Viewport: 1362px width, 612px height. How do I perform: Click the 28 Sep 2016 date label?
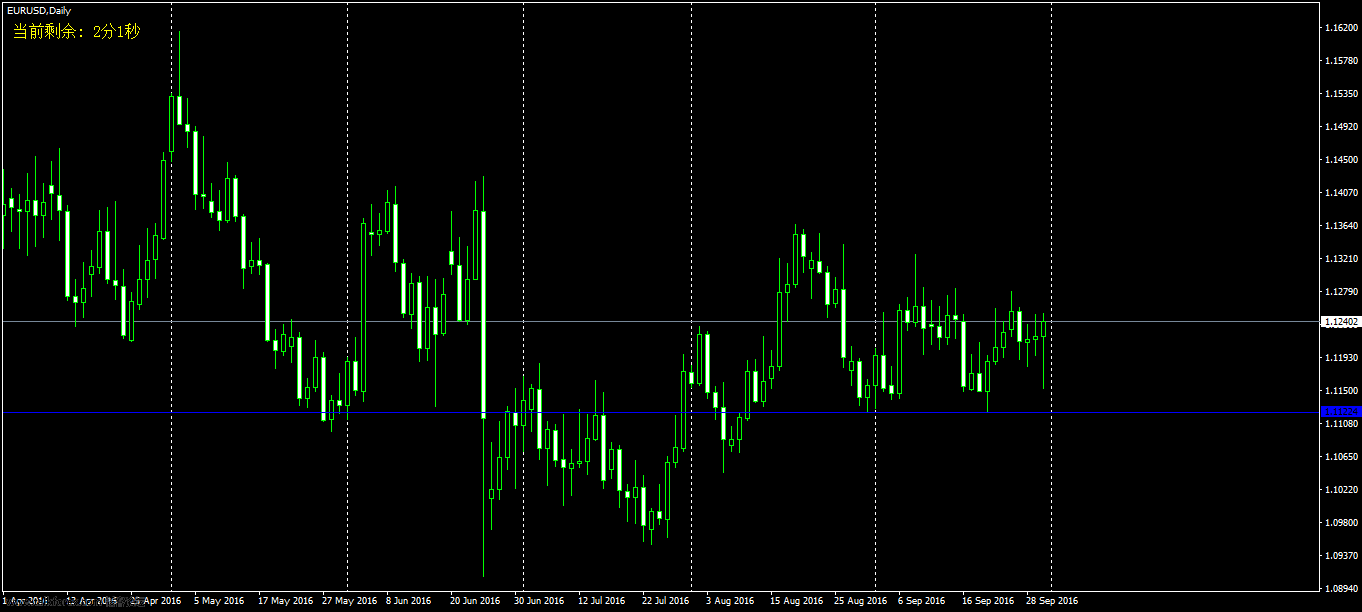click(1052, 602)
